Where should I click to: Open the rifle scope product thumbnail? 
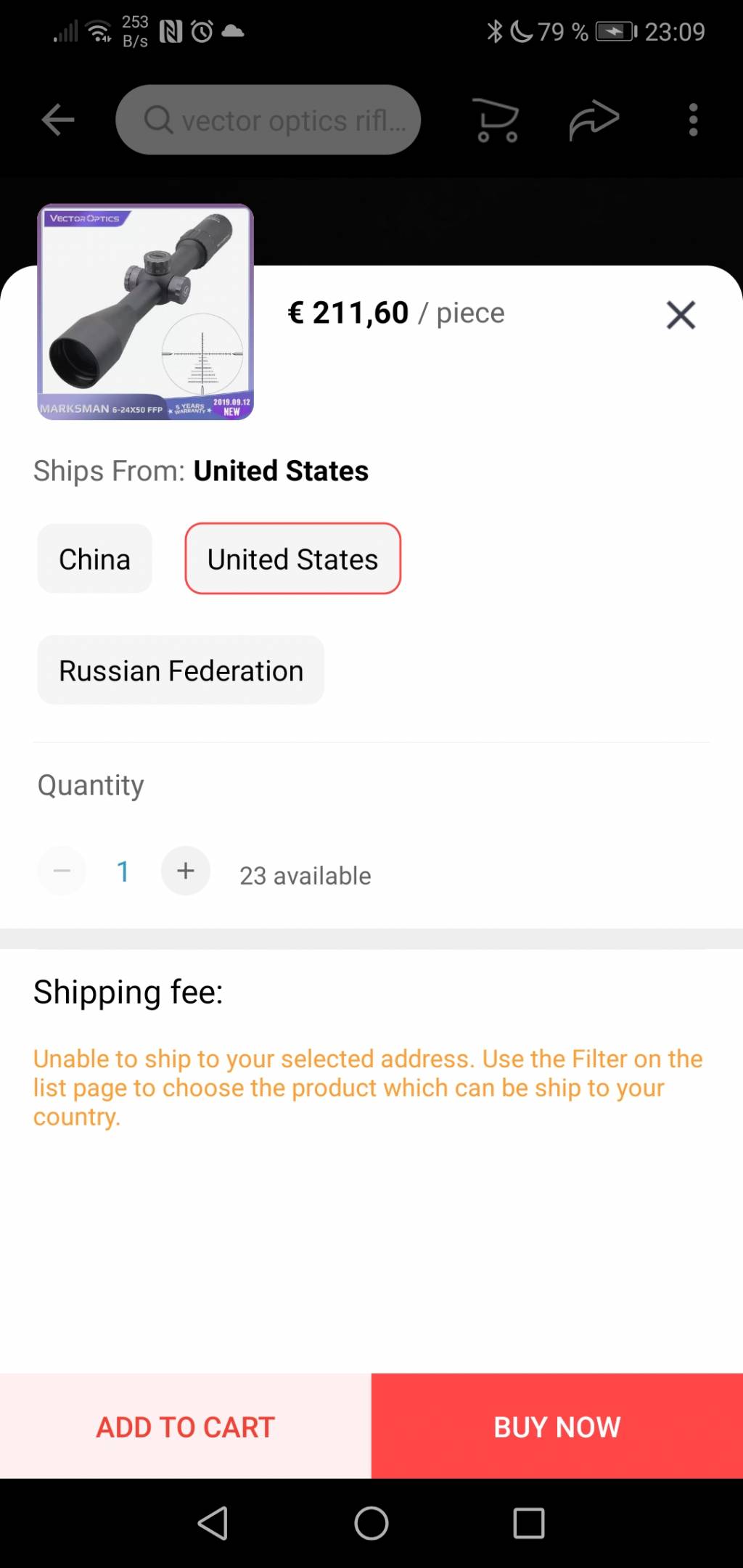(146, 312)
